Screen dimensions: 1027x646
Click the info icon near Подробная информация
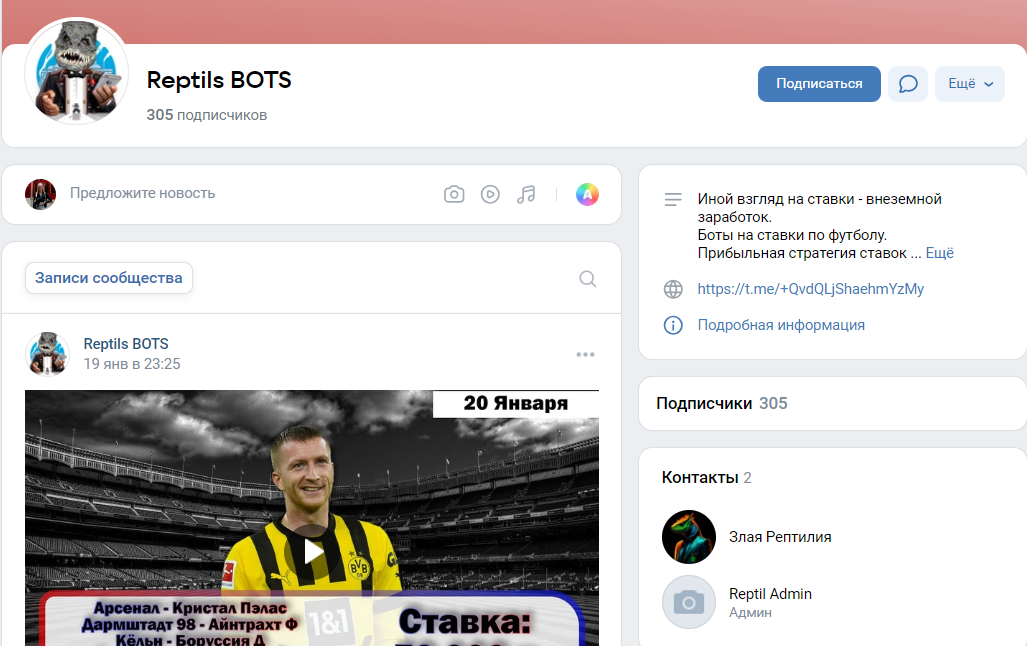pyautogui.click(x=672, y=325)
